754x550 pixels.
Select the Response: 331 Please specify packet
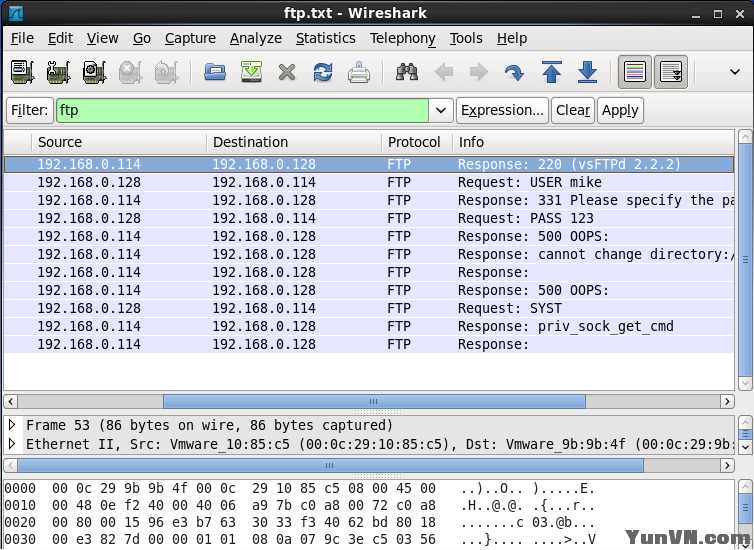(x=369, y=200)
